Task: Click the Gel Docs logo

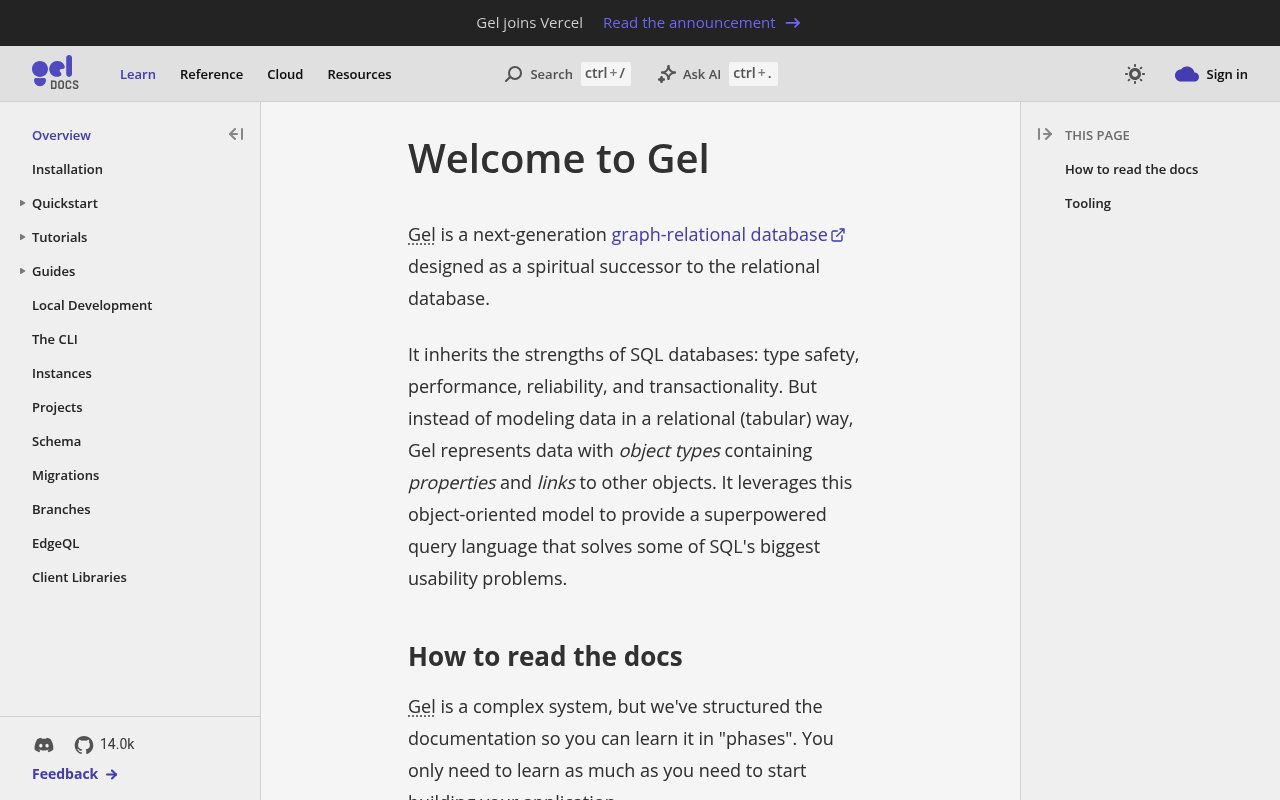Action: tap(55, 73)
